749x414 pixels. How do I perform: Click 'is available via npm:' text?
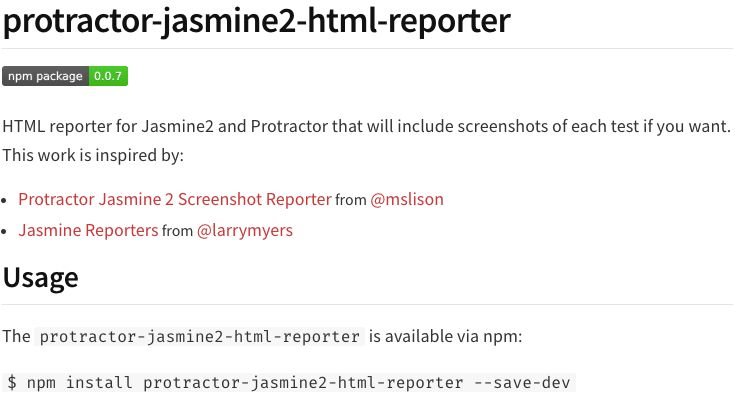446,337
